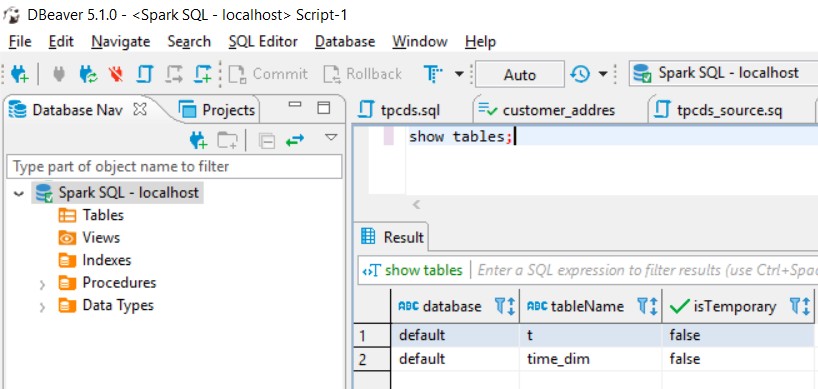Open the Help menu
Viewport: 818px width, 389px height.
tap(480, 42)
